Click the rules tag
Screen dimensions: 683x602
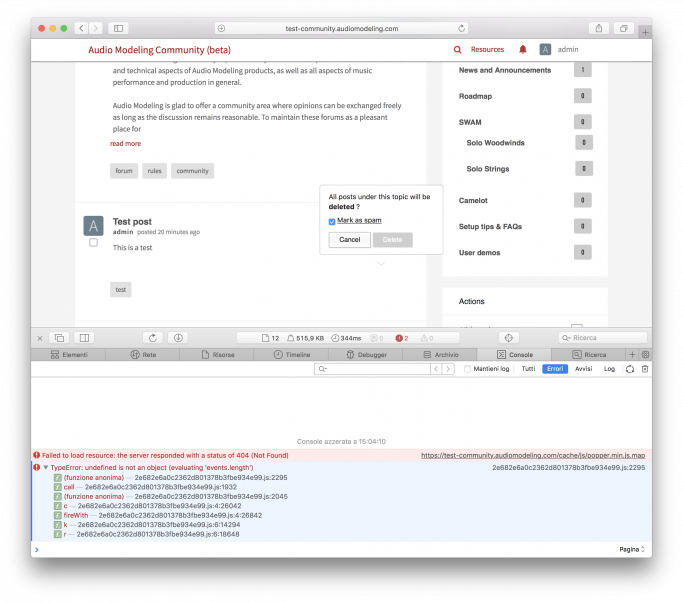(x=154, y=171)
